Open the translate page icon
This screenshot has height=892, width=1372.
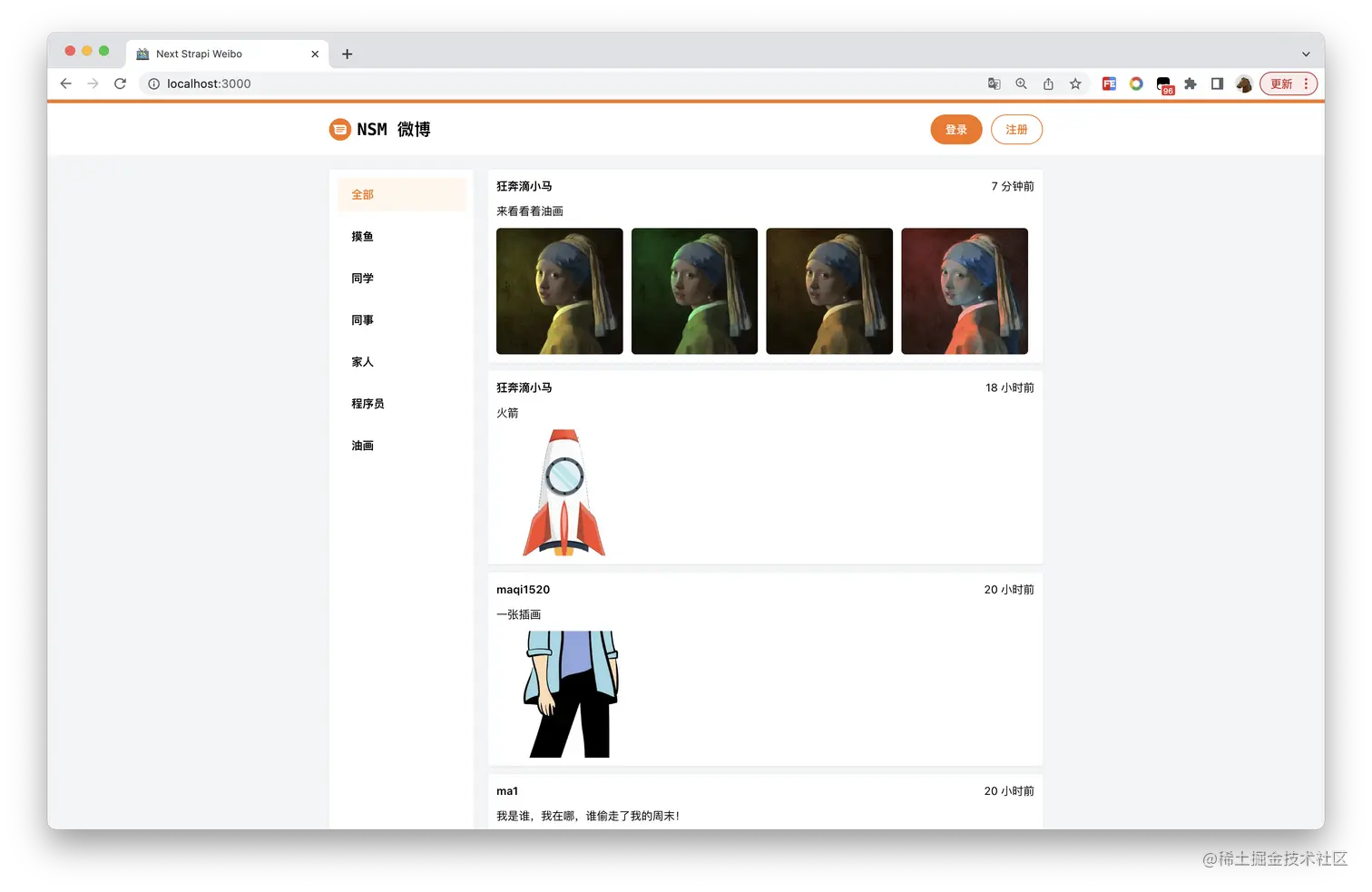pyautogui.click(x=994, y=83)
